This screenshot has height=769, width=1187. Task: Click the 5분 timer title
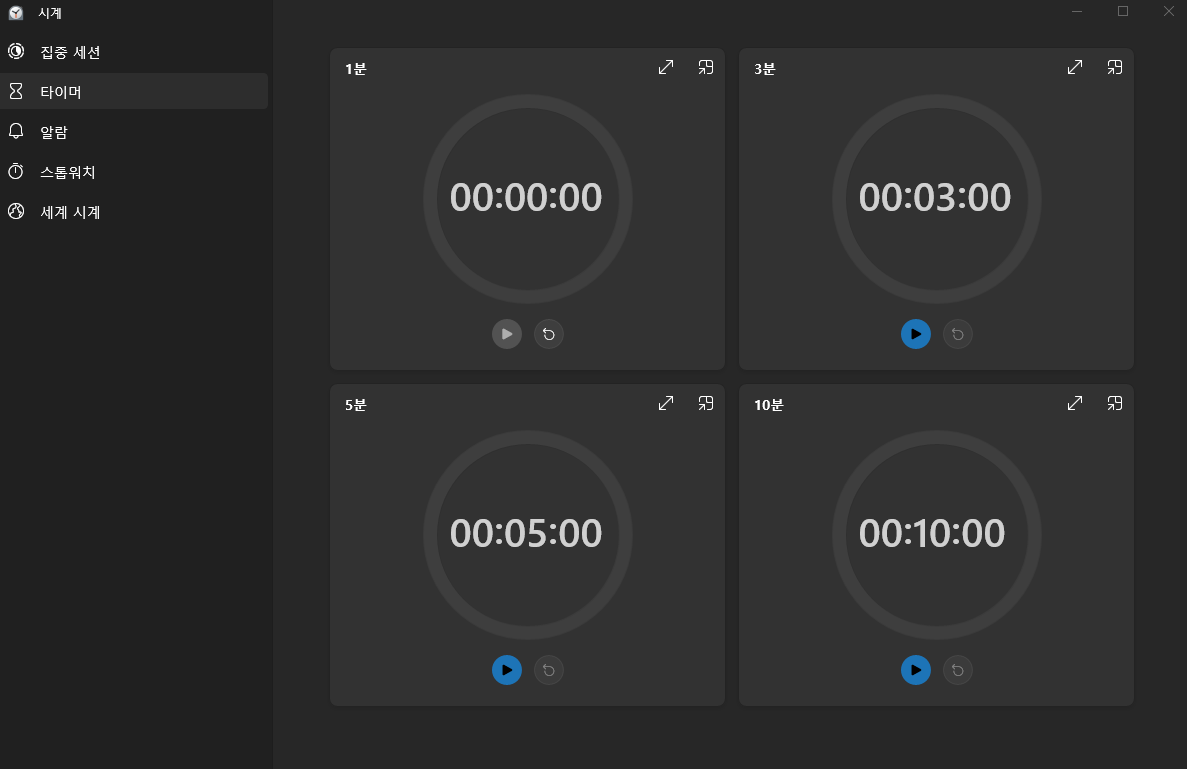(x=356, y=405)
